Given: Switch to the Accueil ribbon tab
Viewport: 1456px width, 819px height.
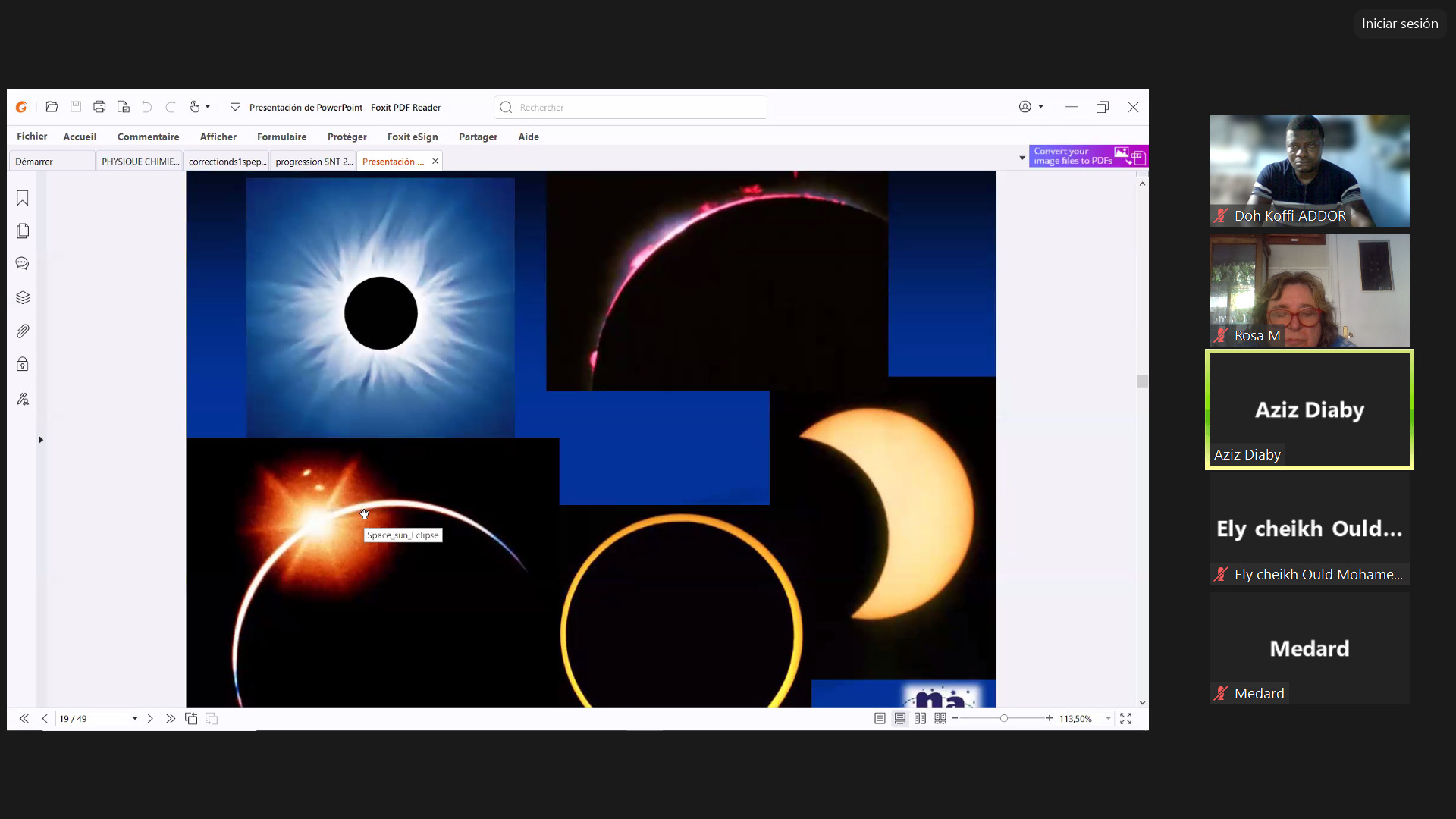Looking at the screenshot, I should [x=80, y=136].
